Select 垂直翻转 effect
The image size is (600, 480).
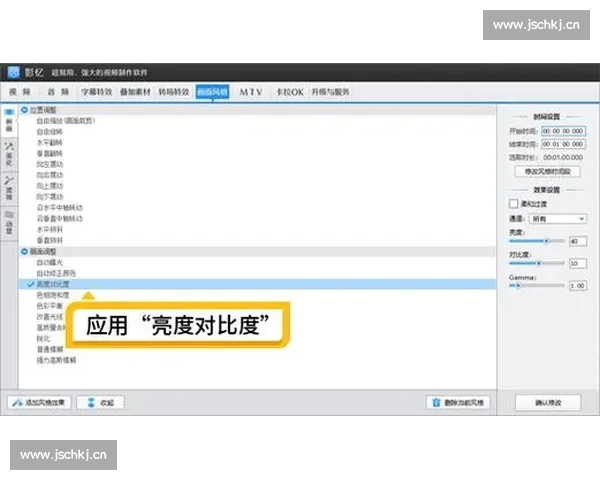coord(49,153)
